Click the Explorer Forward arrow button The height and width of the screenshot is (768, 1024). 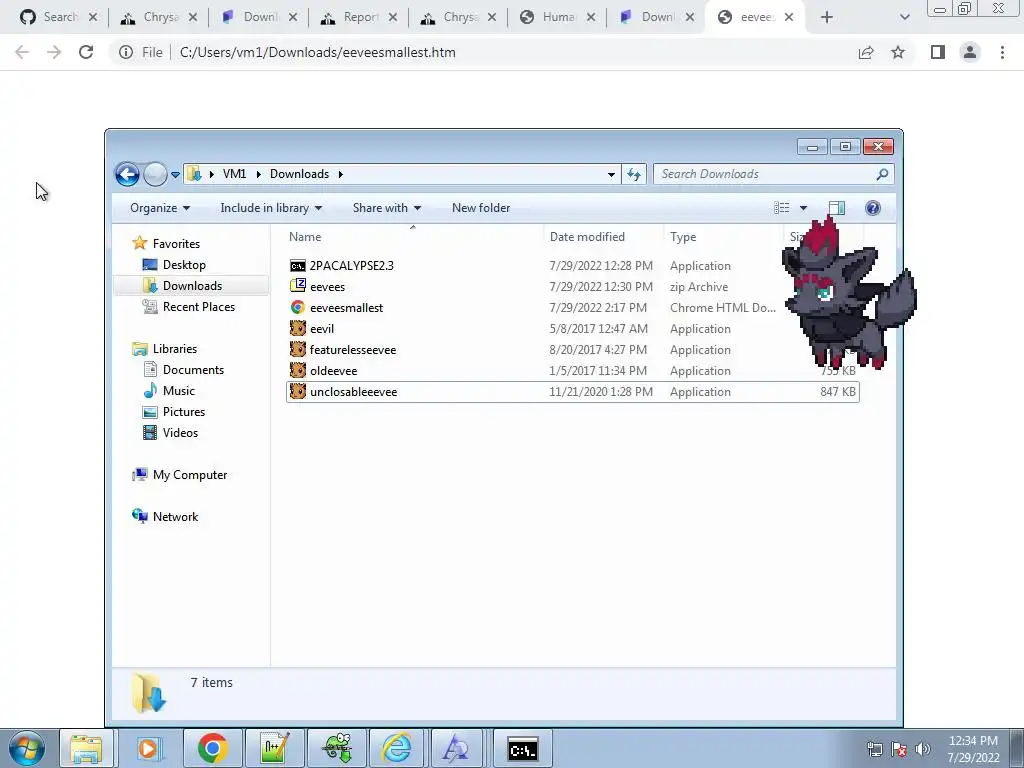point(155,174)
